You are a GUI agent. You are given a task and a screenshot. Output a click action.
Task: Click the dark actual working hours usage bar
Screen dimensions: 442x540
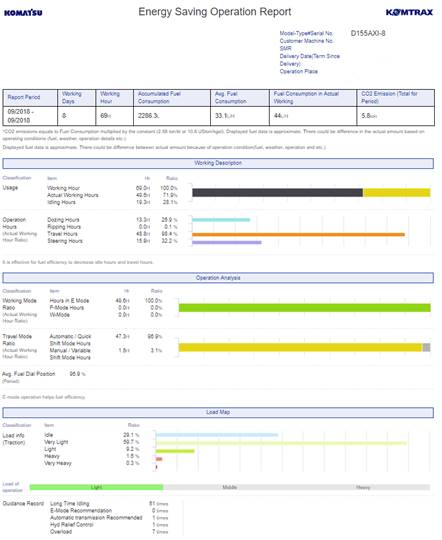click(277, 193)
